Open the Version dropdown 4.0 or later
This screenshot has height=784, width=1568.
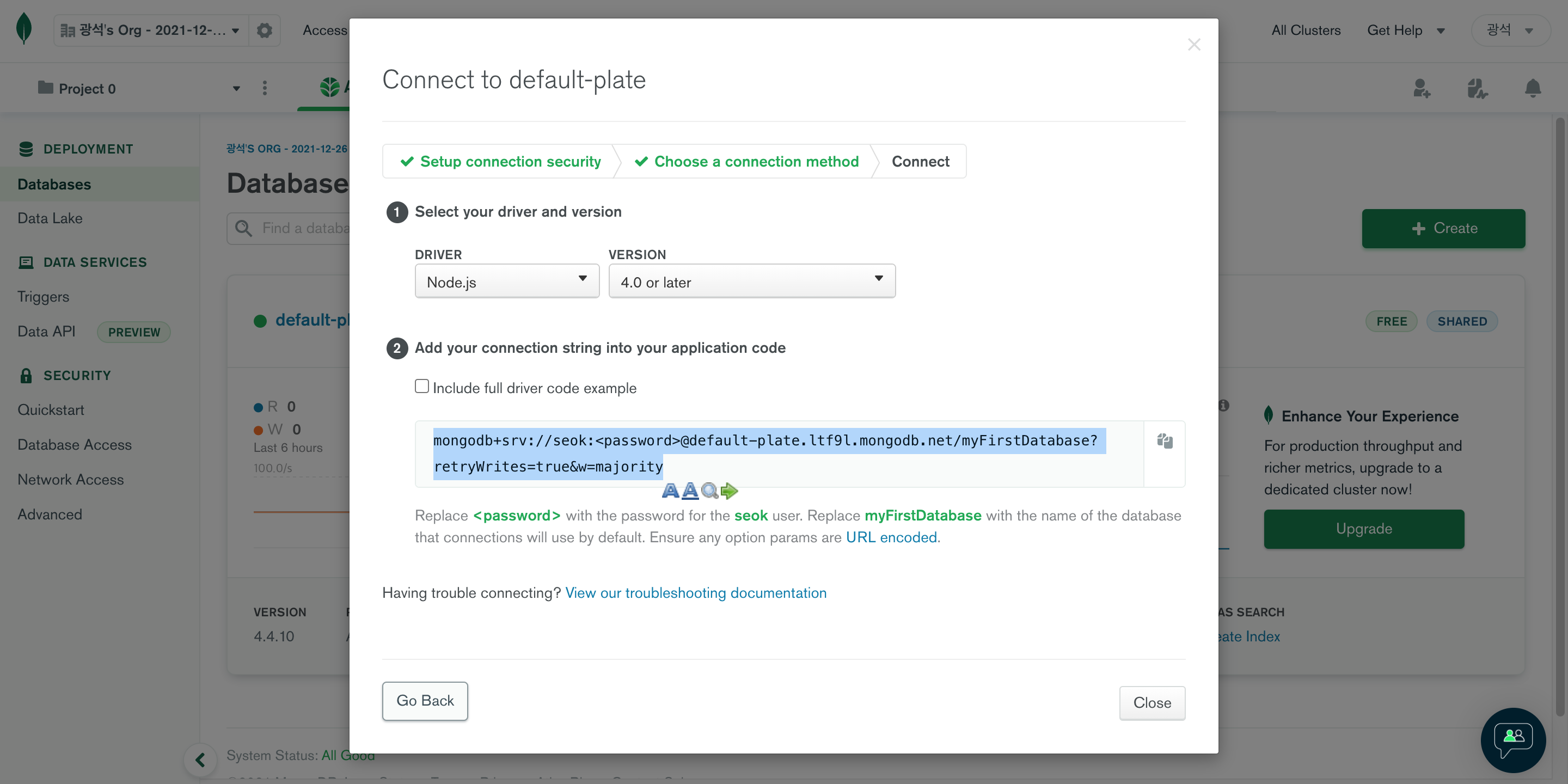click(x=752, y=281)
